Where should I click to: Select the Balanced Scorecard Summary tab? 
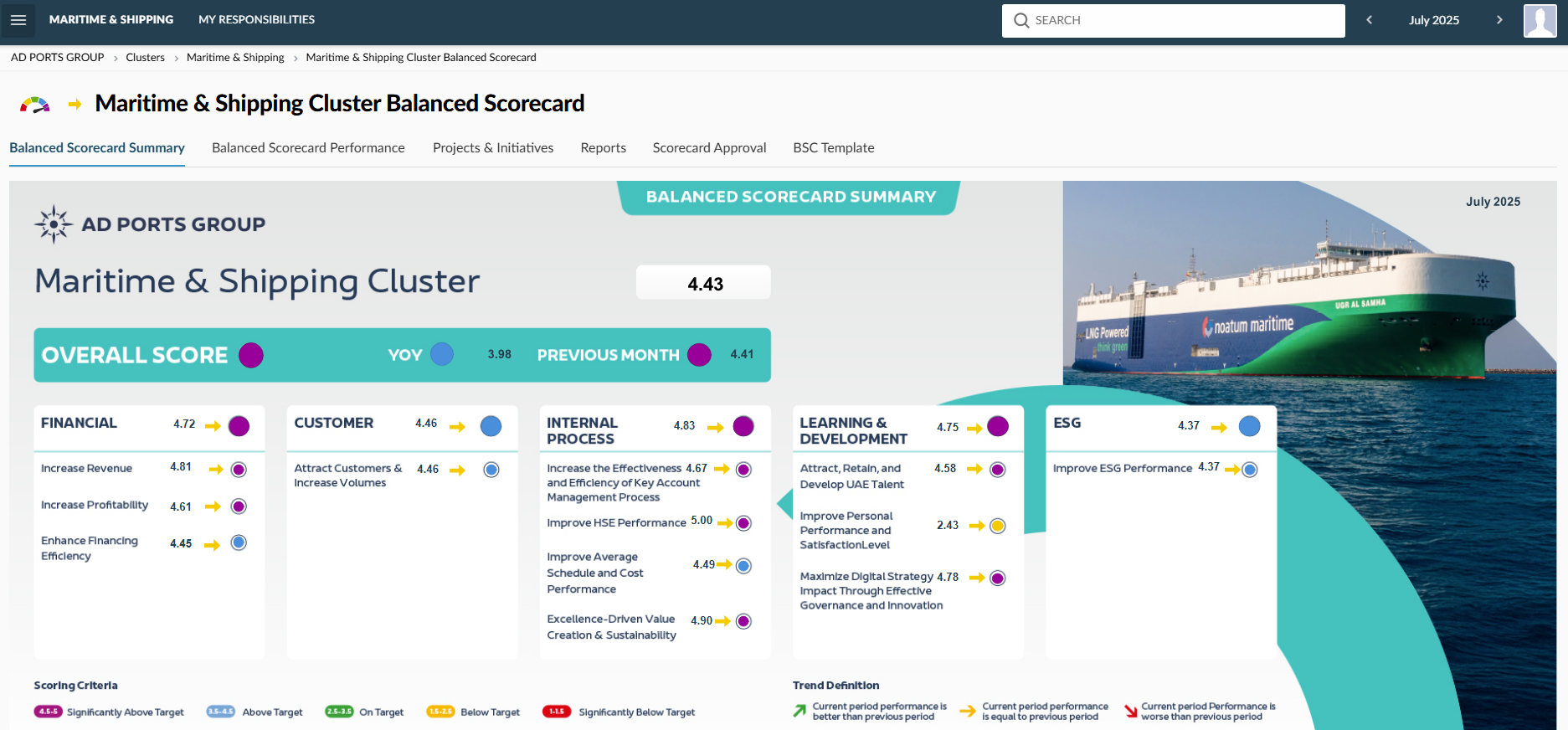(97, 147)
